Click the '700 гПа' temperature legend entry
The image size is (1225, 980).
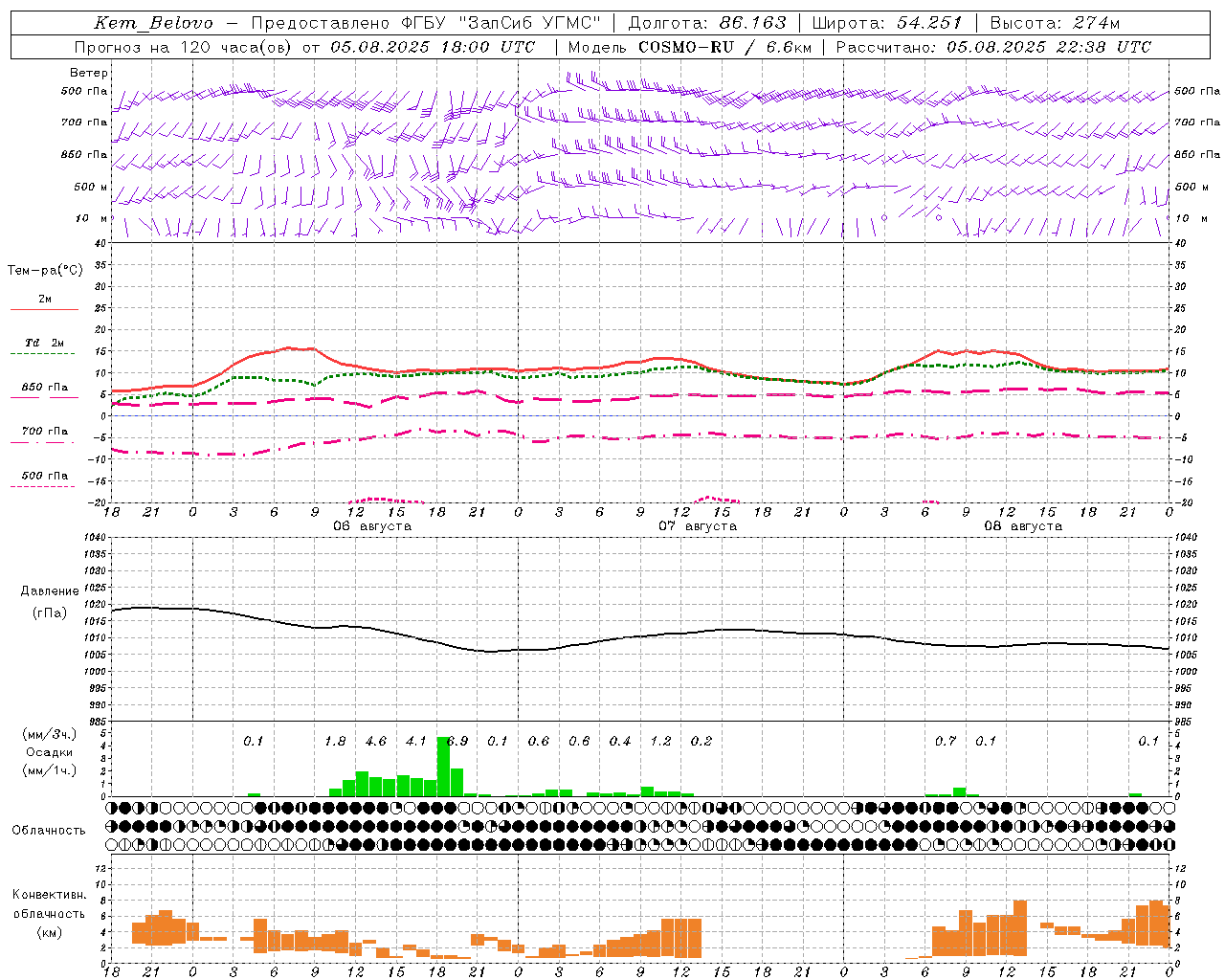(x=45, y=432)
